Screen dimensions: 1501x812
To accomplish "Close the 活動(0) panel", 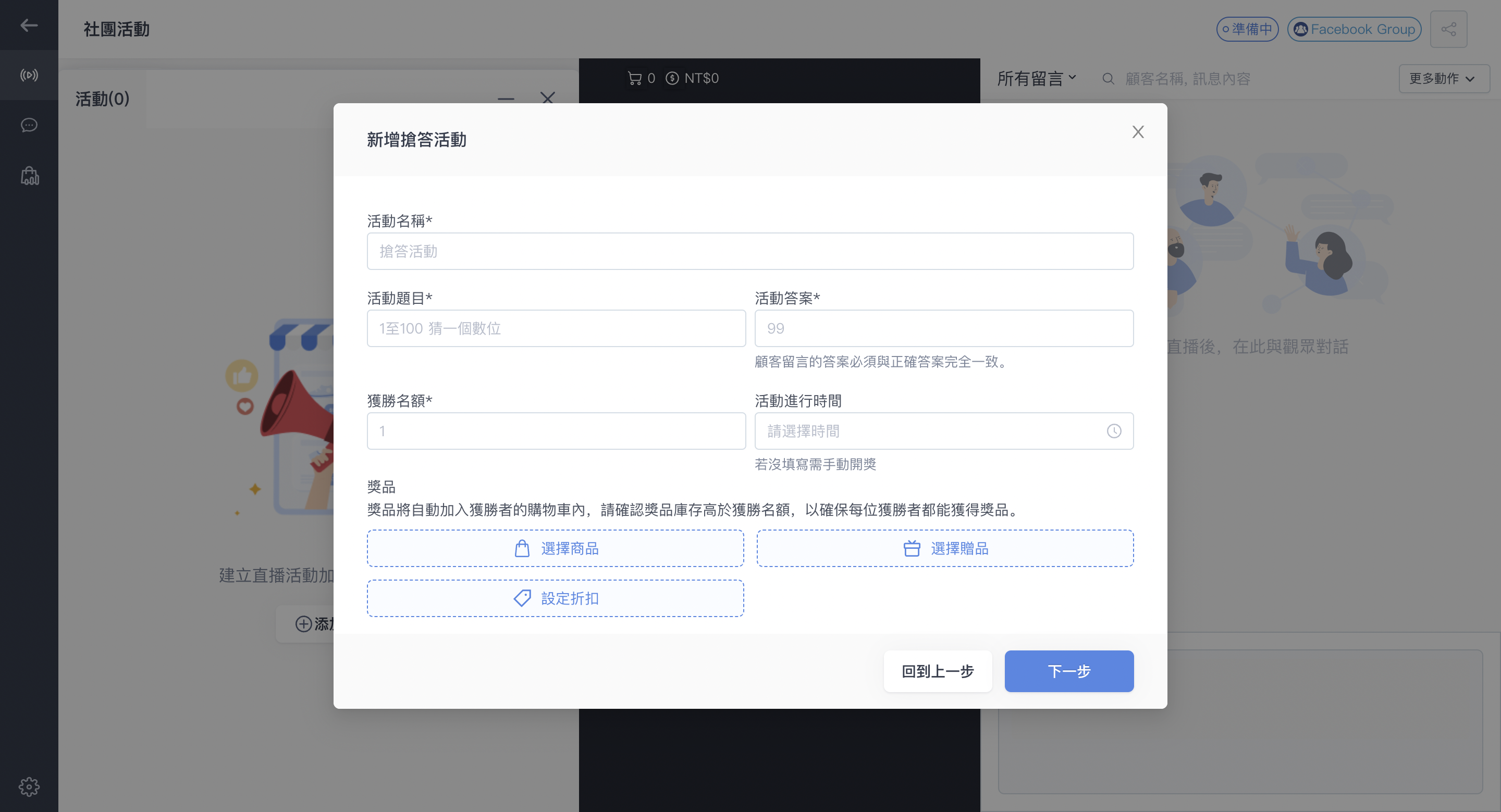I will 547,97.
